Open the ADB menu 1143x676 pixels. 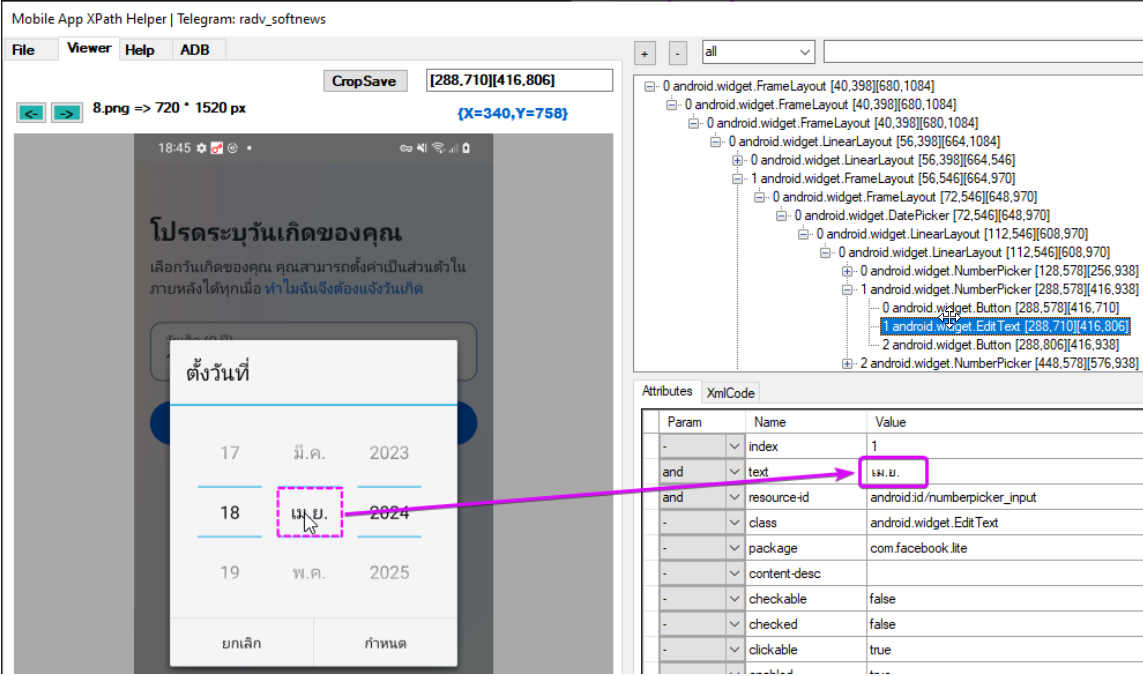click(x=195, y=50)
